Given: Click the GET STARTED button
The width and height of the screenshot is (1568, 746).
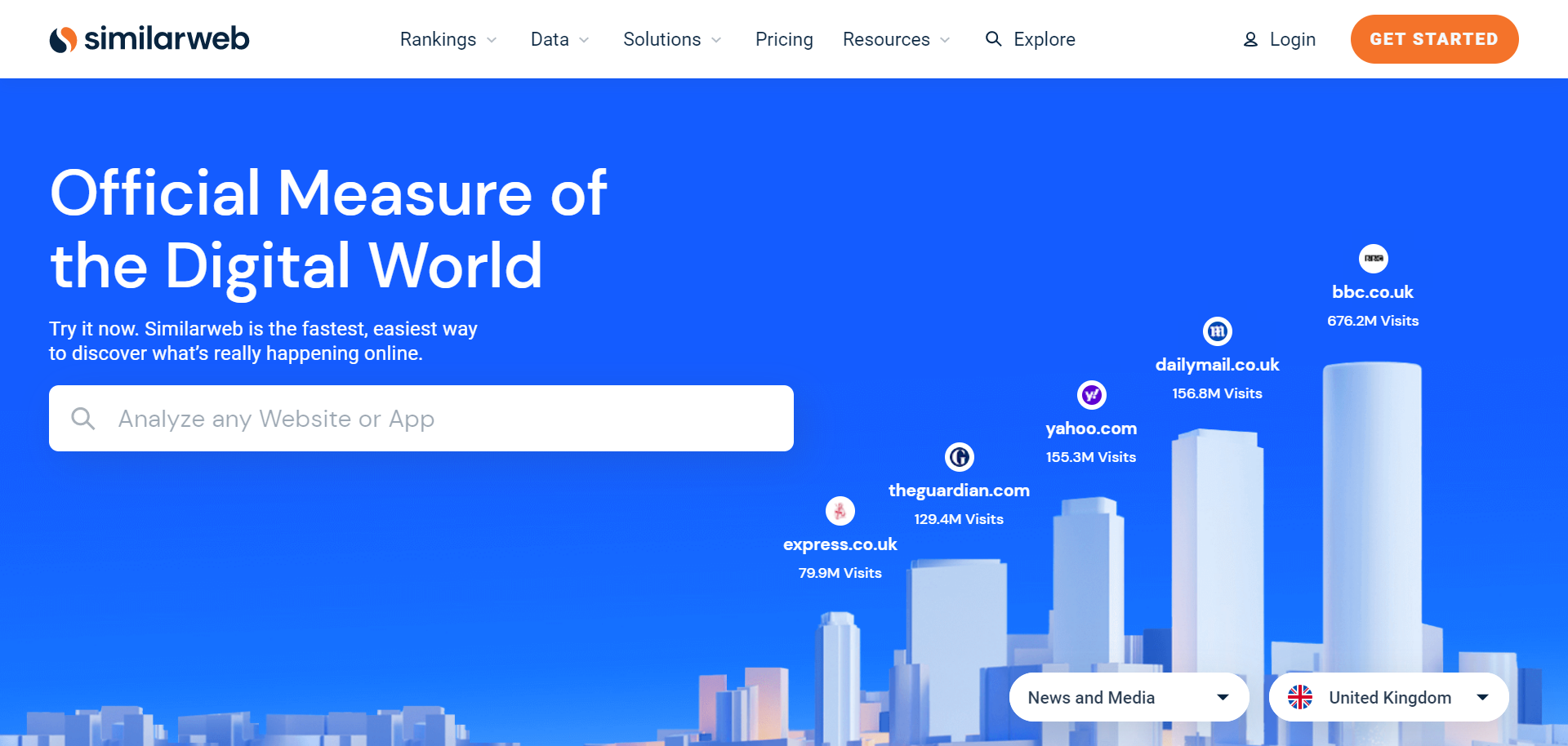Looking at the screenshot, I should (1434, 39).
